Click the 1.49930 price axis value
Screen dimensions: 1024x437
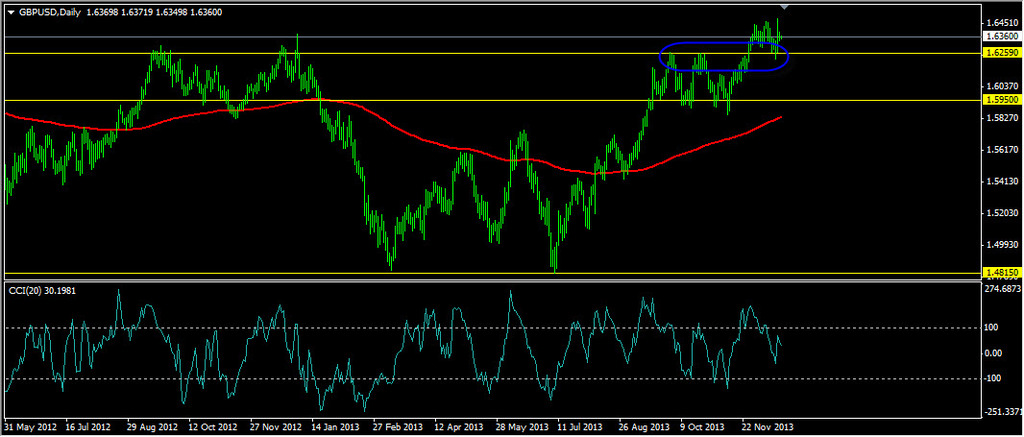1004,244
